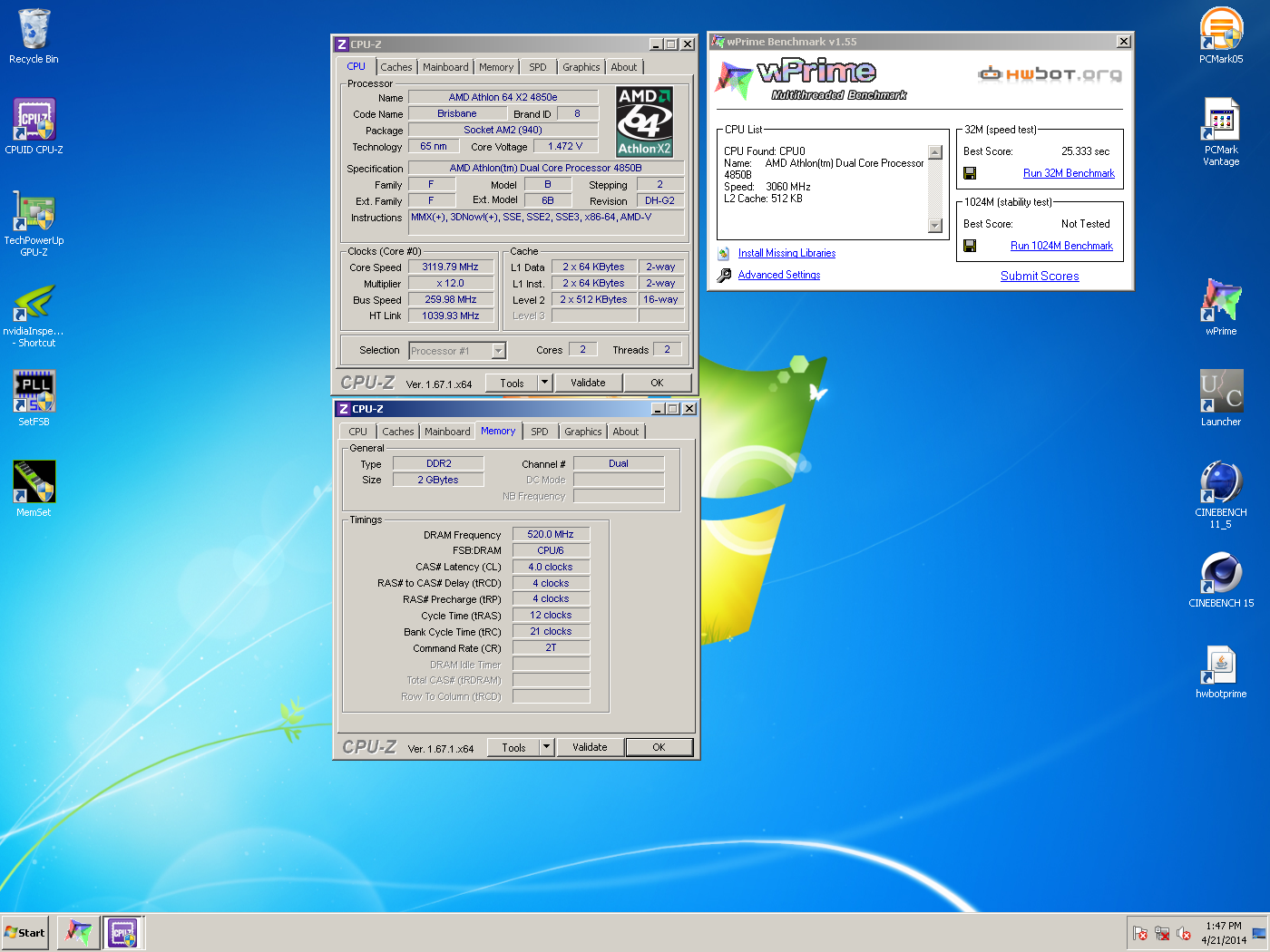Click Validate in bottom CPU-Z window
Screen dimensions: 1270x952
click(590, 747)
